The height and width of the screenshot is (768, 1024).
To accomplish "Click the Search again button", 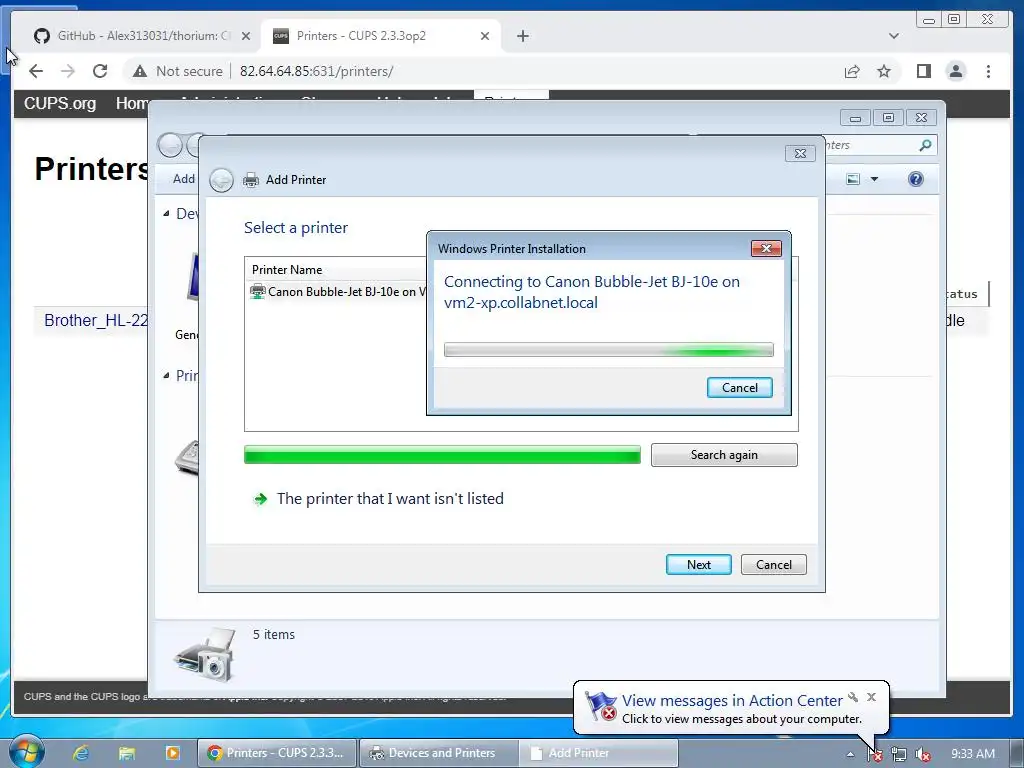I will [x=724, y=455].
